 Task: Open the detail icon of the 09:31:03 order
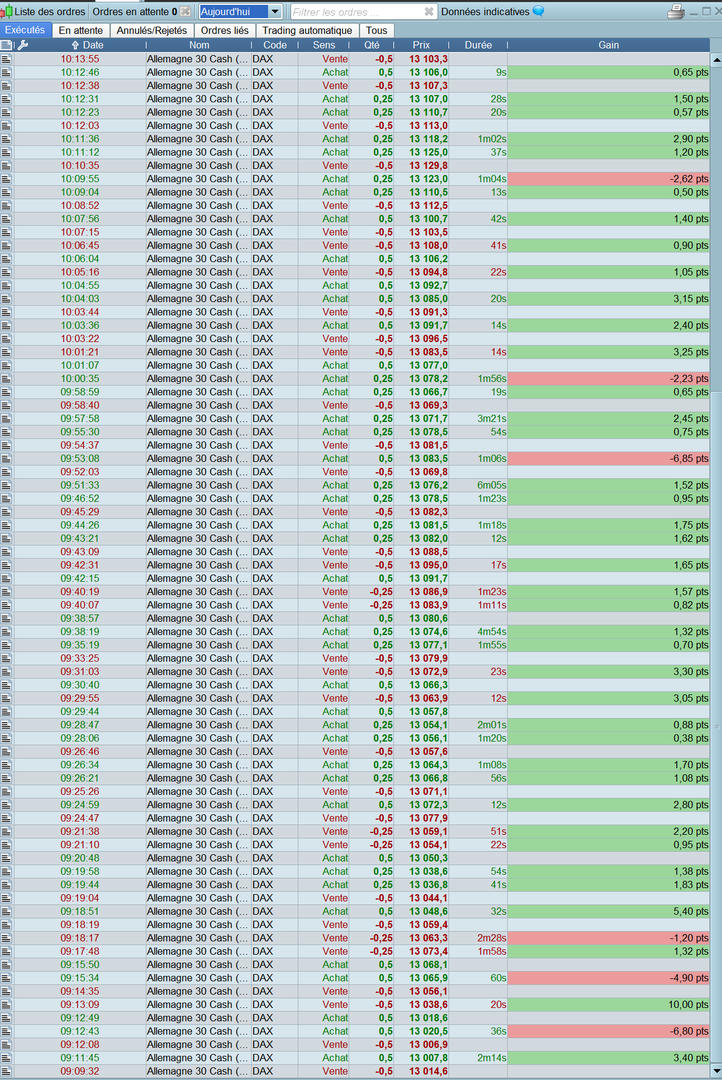7,672
